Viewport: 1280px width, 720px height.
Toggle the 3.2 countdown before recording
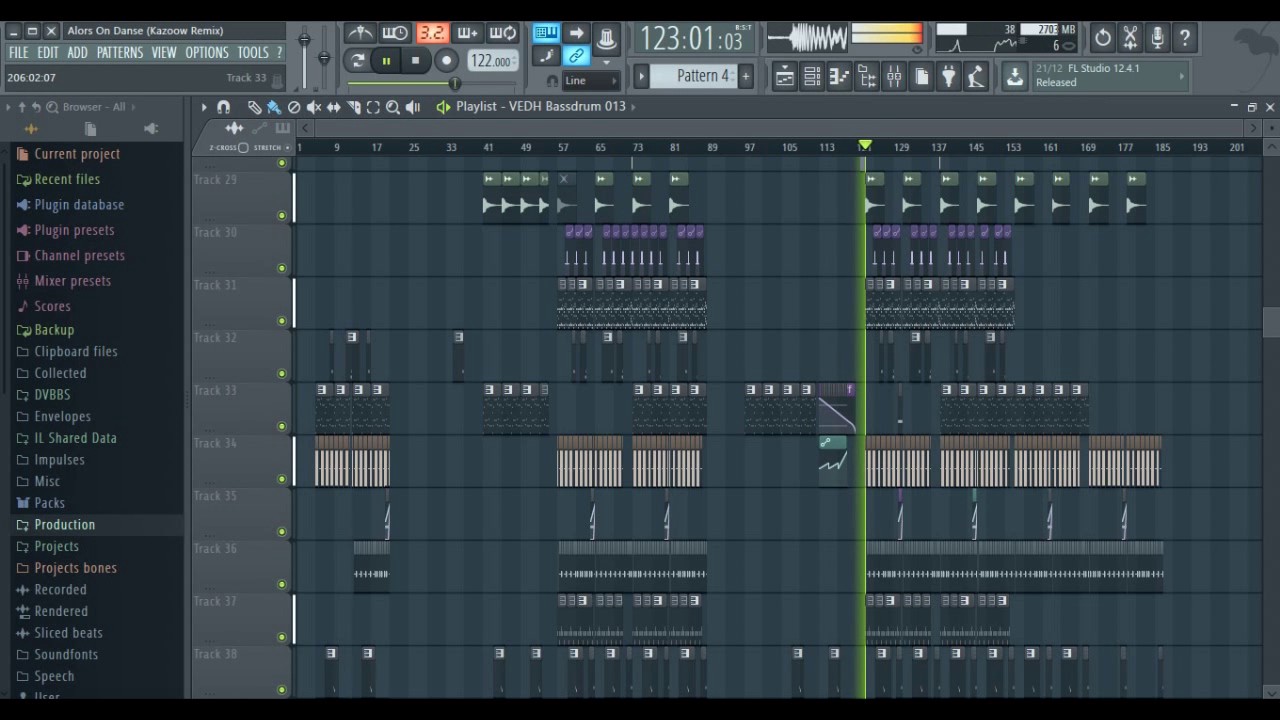point(431,33)
